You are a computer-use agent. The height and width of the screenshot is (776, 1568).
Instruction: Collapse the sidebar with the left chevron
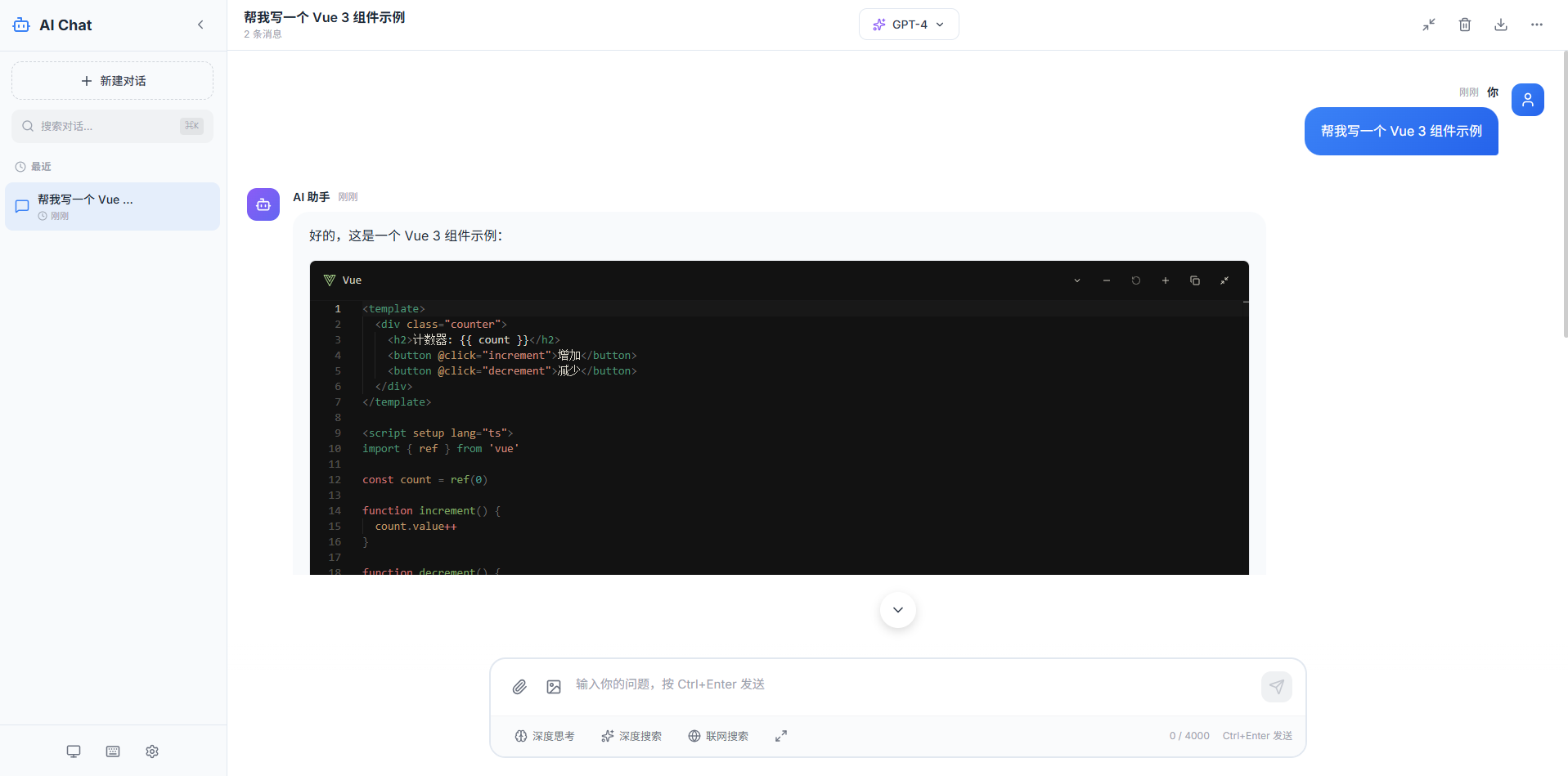200,25
